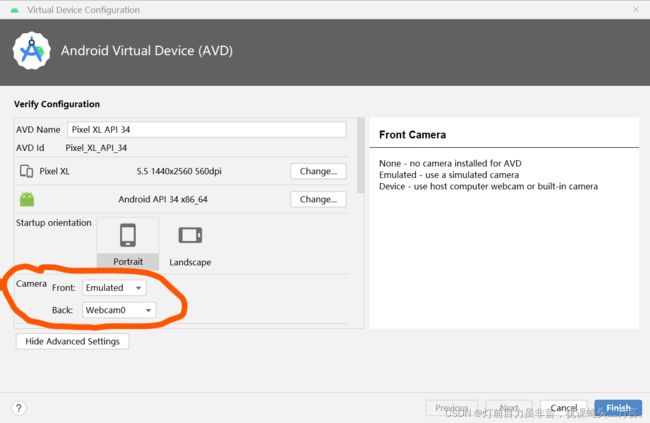This screenshot has height=423, width=650.
Task: Close the Virtual Device Configuration window
Action: coord(636,9)
